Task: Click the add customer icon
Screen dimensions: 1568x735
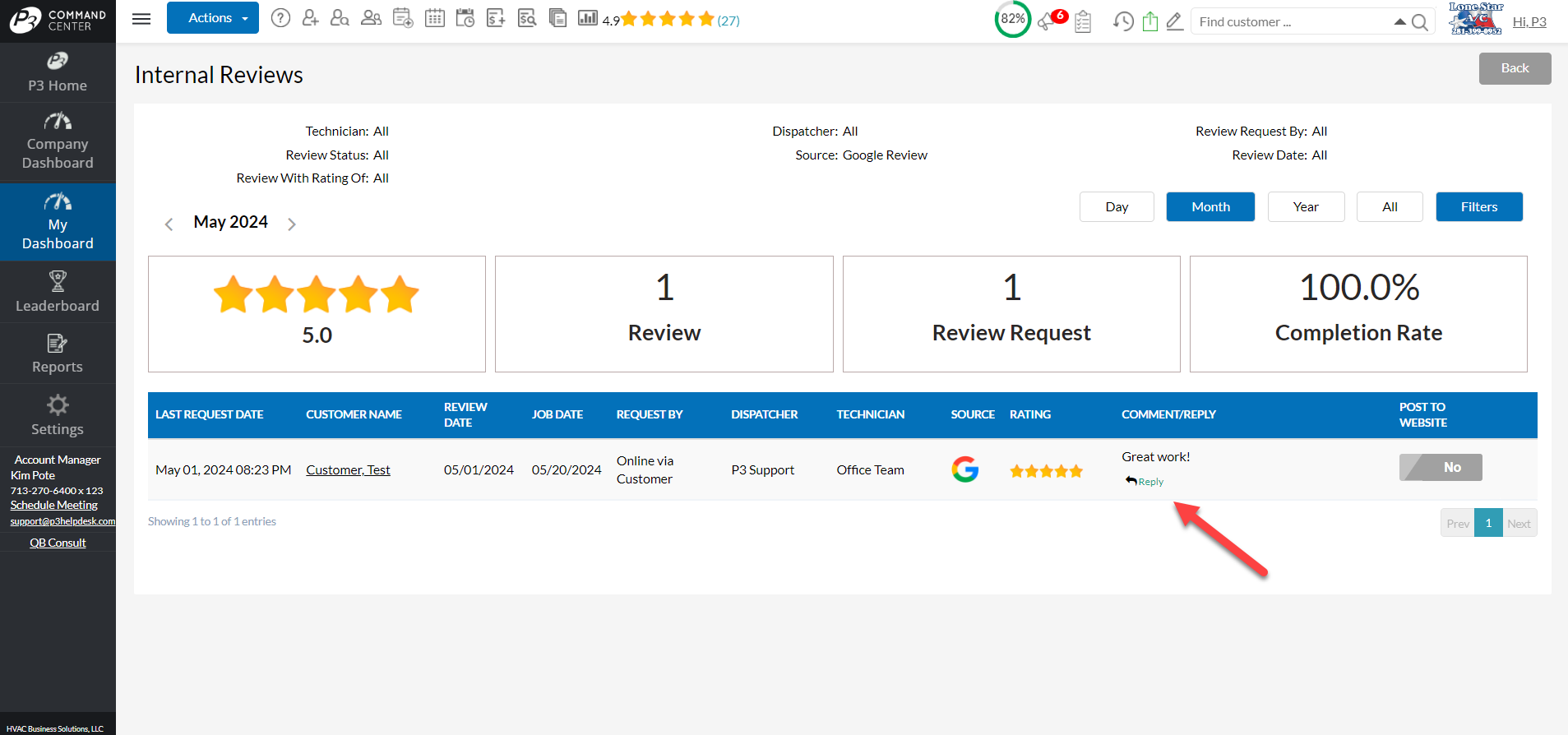Action: click(310, 18)
